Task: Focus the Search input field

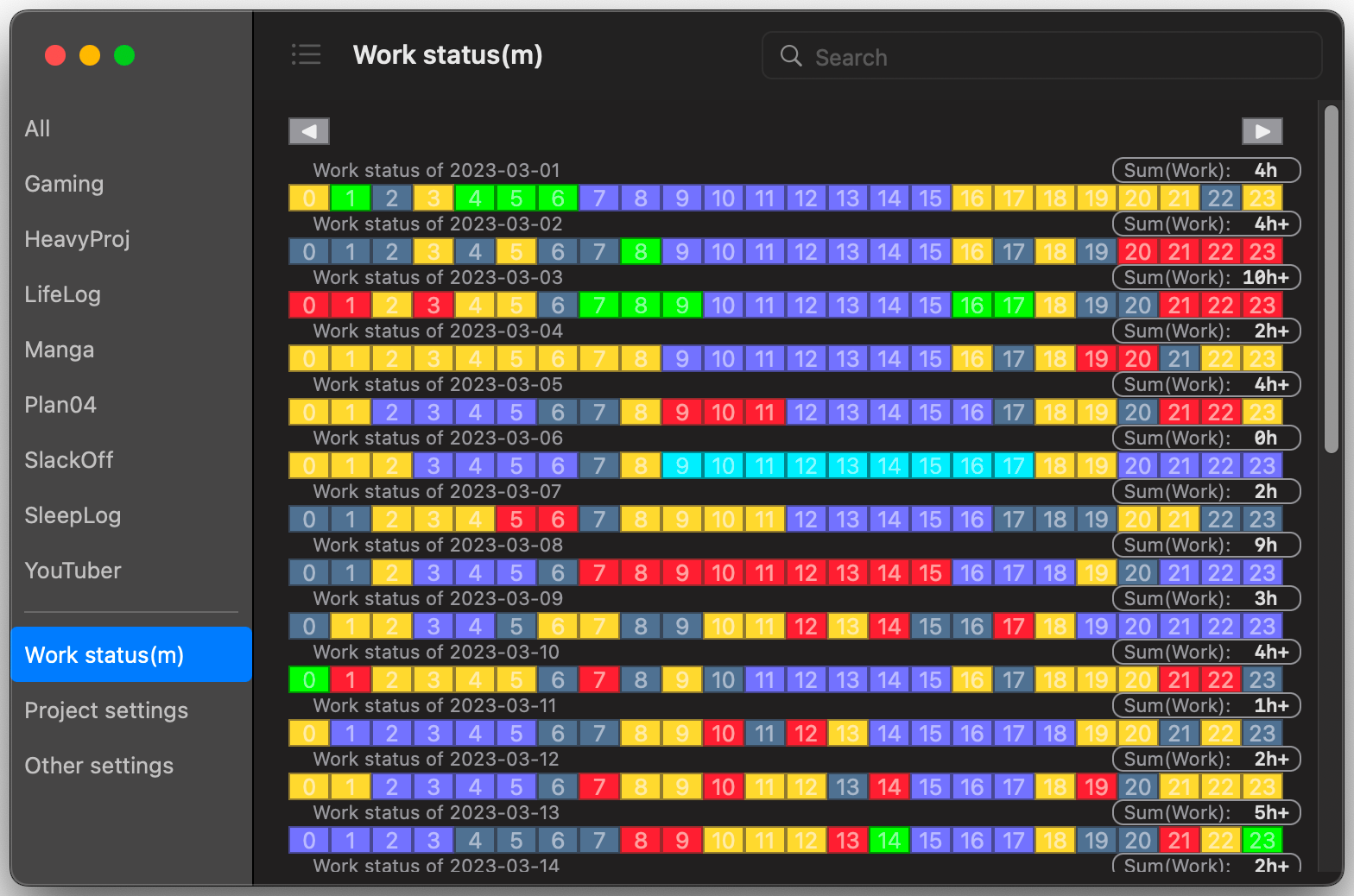Action: coord(1062,57)
